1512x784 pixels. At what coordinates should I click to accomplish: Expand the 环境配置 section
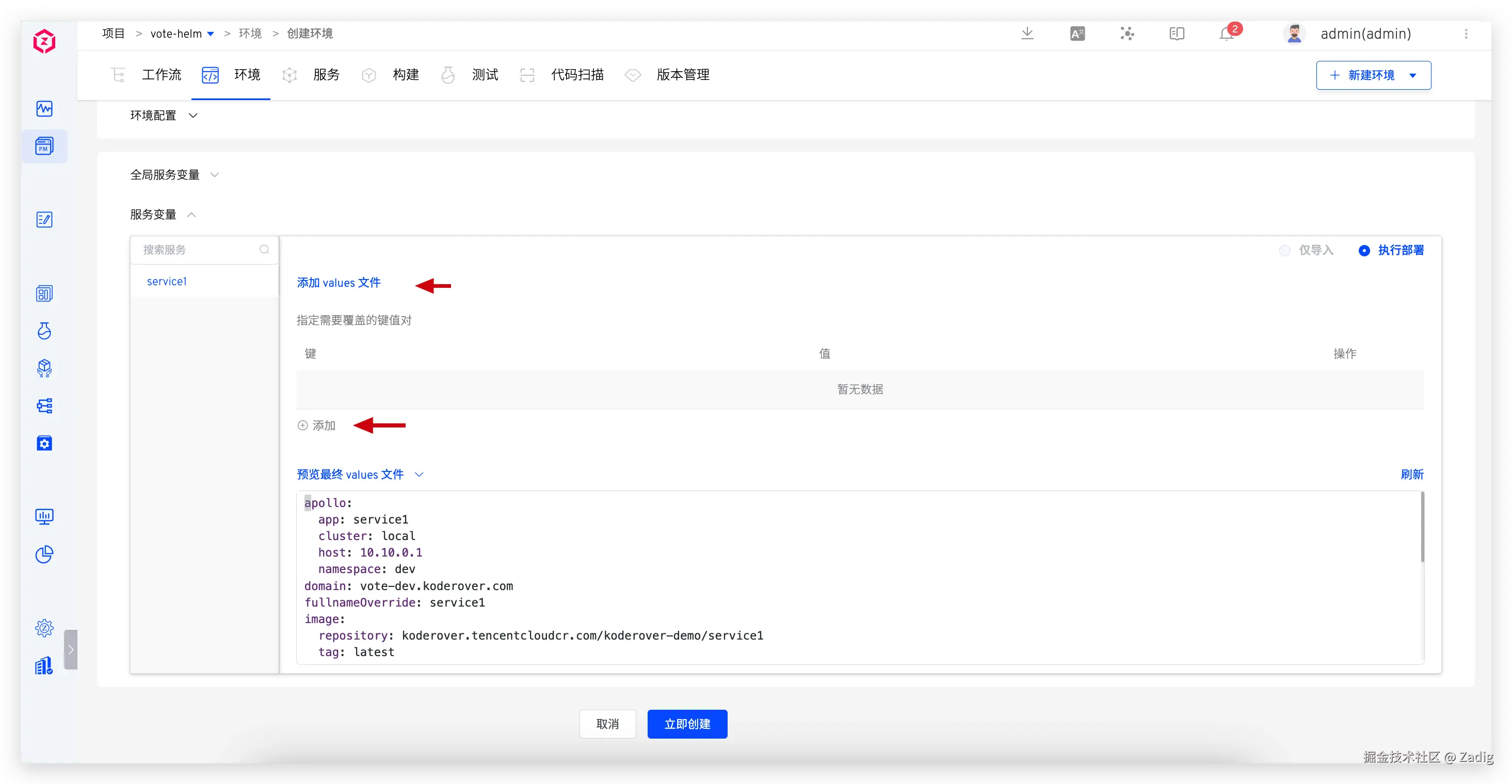[164, 116]
